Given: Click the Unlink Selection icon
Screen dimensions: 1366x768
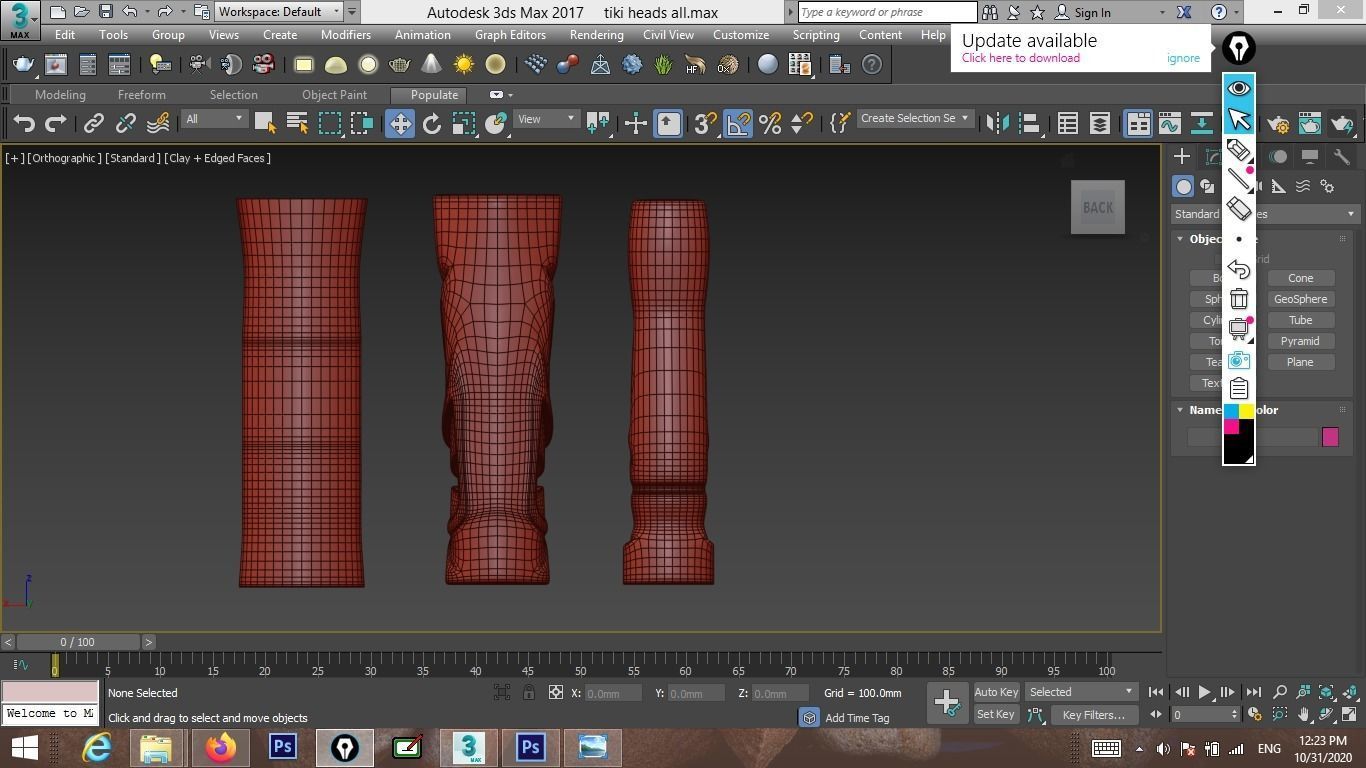Looking at the screenshot, I should (126, 123).
